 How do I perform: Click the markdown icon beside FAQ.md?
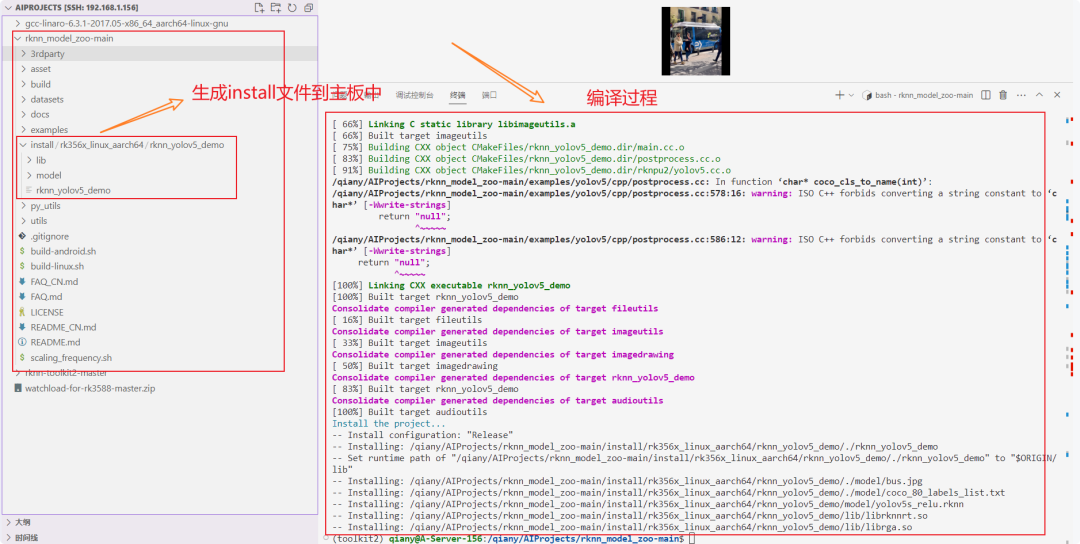pos(23,296)
